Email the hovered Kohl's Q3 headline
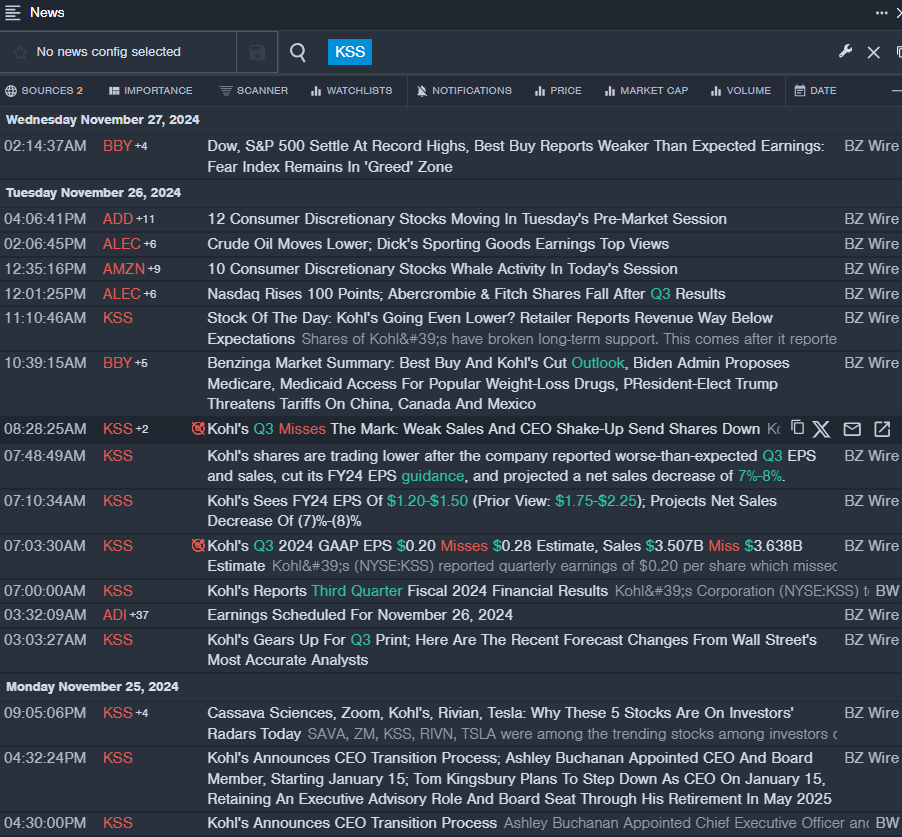The width and height of the screenshot is (902, 837). click(x=852, y=429)
